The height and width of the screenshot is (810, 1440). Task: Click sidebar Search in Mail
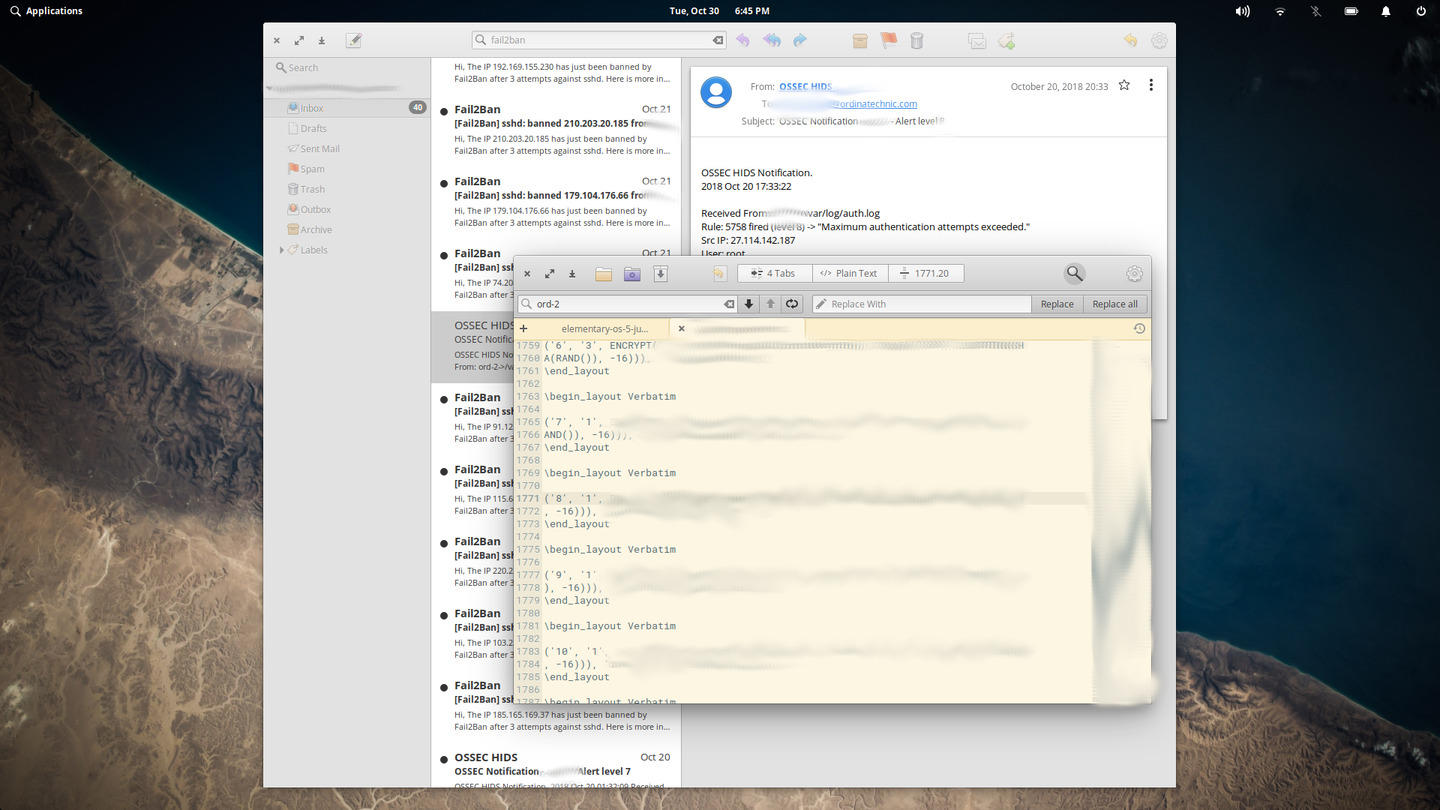click(347, 68)
